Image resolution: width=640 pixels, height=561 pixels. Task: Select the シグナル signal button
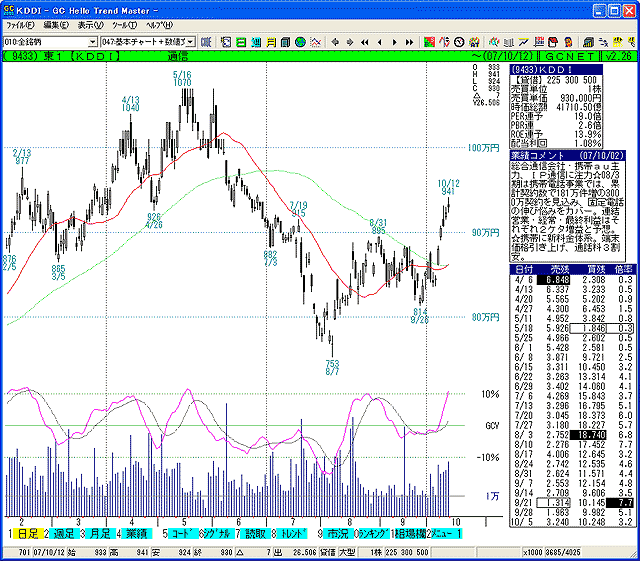coord(219,533)
